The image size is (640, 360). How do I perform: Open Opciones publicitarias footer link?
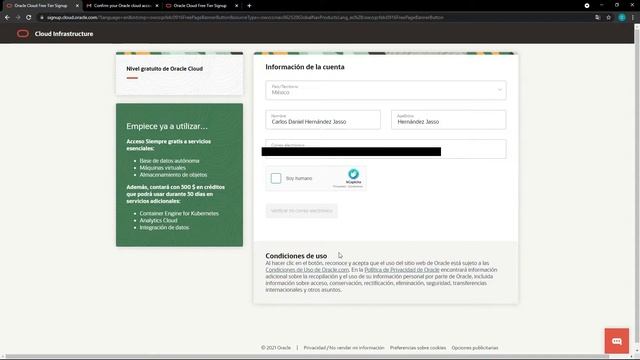pos(475,348)
